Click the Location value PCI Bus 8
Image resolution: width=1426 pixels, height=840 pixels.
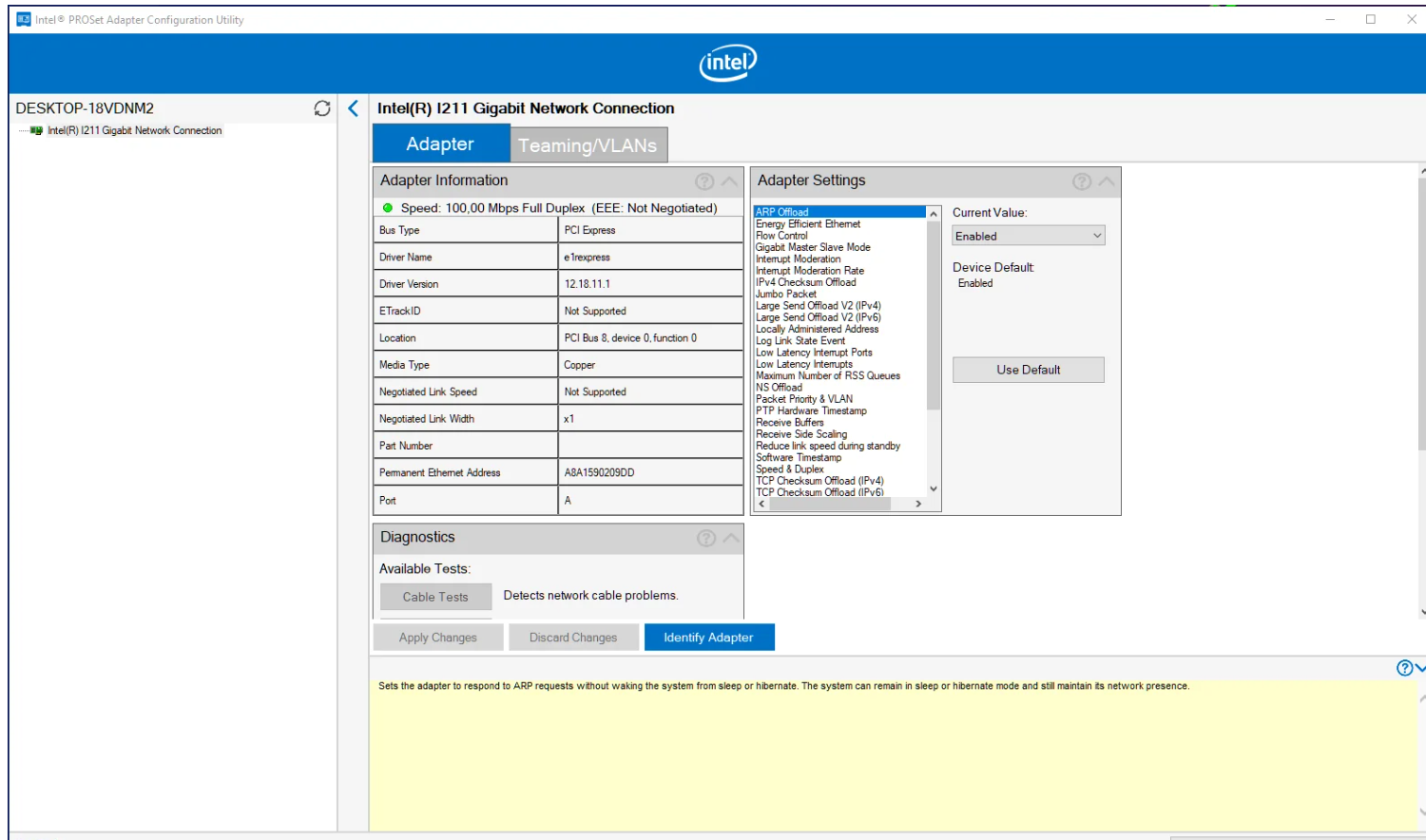(630, 338)
